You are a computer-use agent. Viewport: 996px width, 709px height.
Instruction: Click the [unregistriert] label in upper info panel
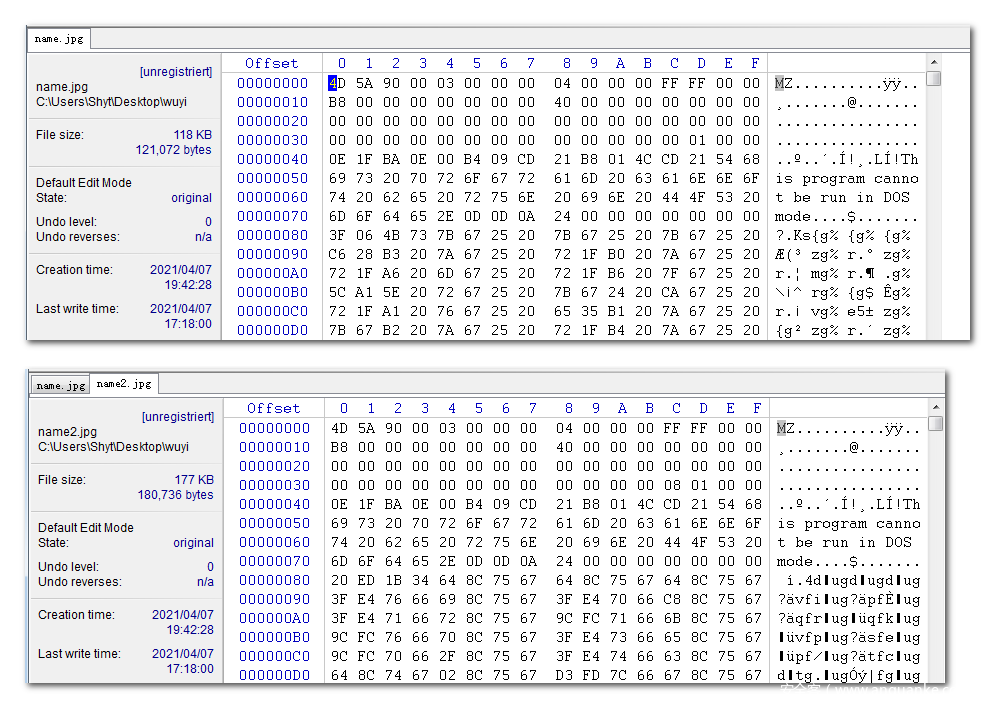[176, 72]
